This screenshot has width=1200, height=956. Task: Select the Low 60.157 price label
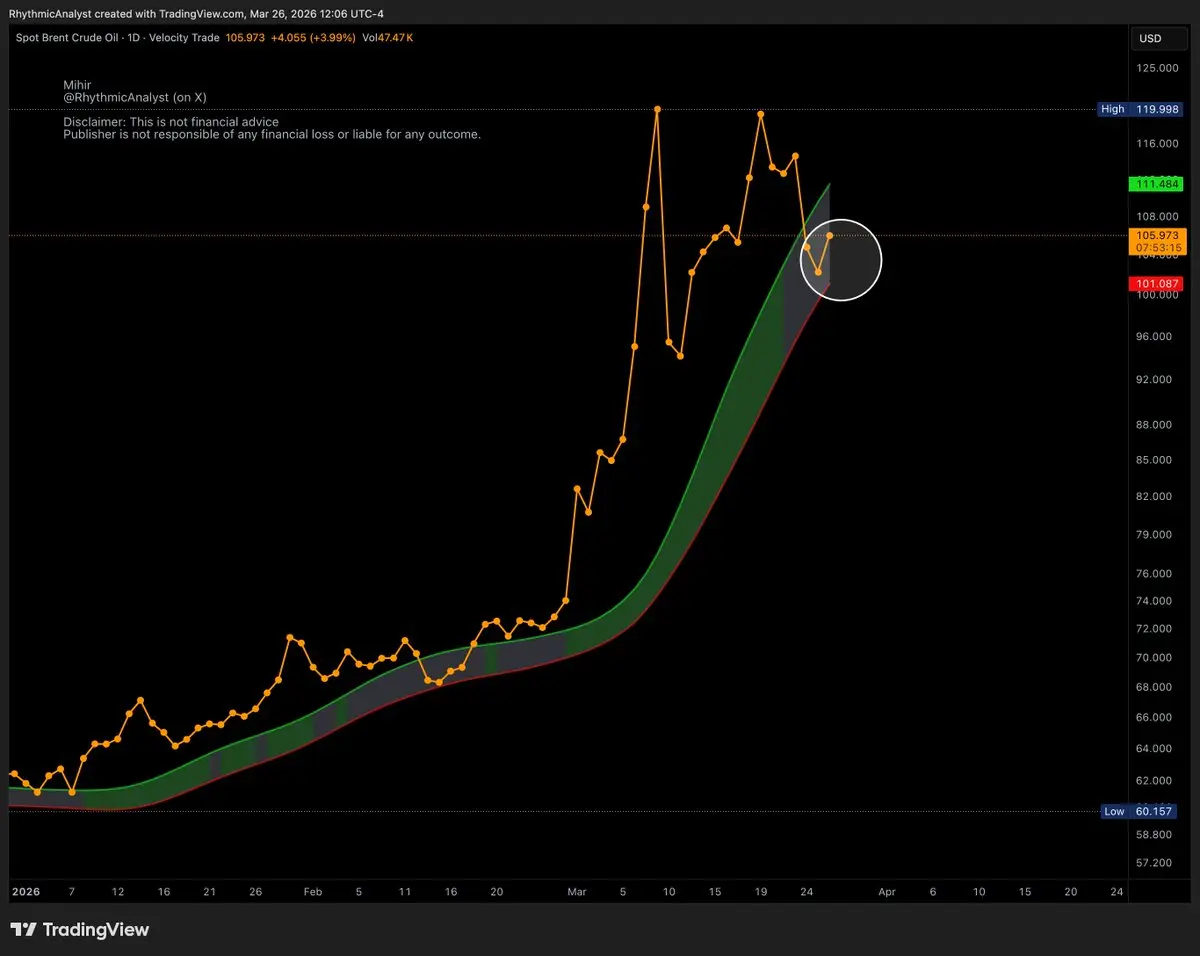[1138, 811]
